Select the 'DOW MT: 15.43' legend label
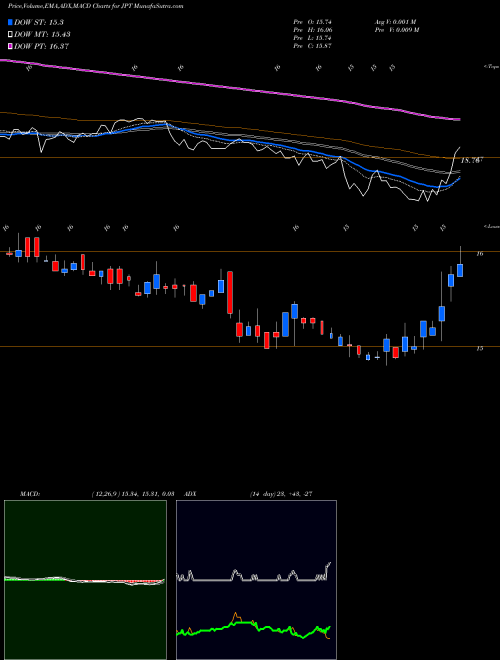Viewport: 500px width, 660px height. point(42,35)
